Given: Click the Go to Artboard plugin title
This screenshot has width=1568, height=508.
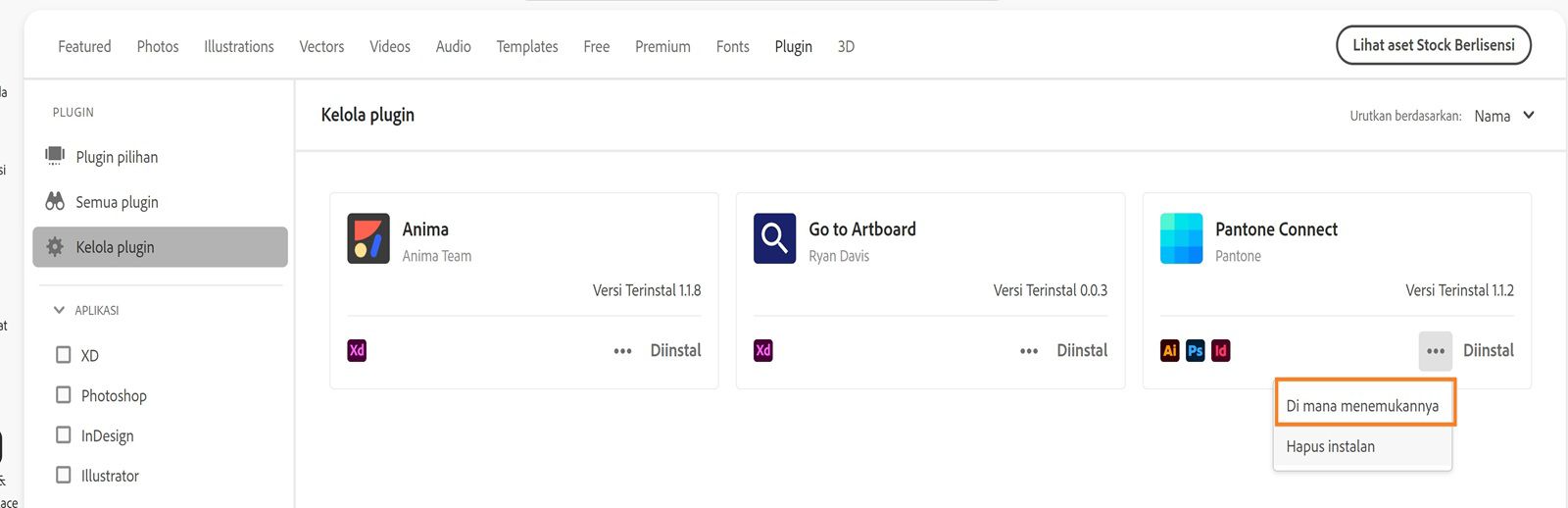Looking at the screenshot, I should 862,229.
